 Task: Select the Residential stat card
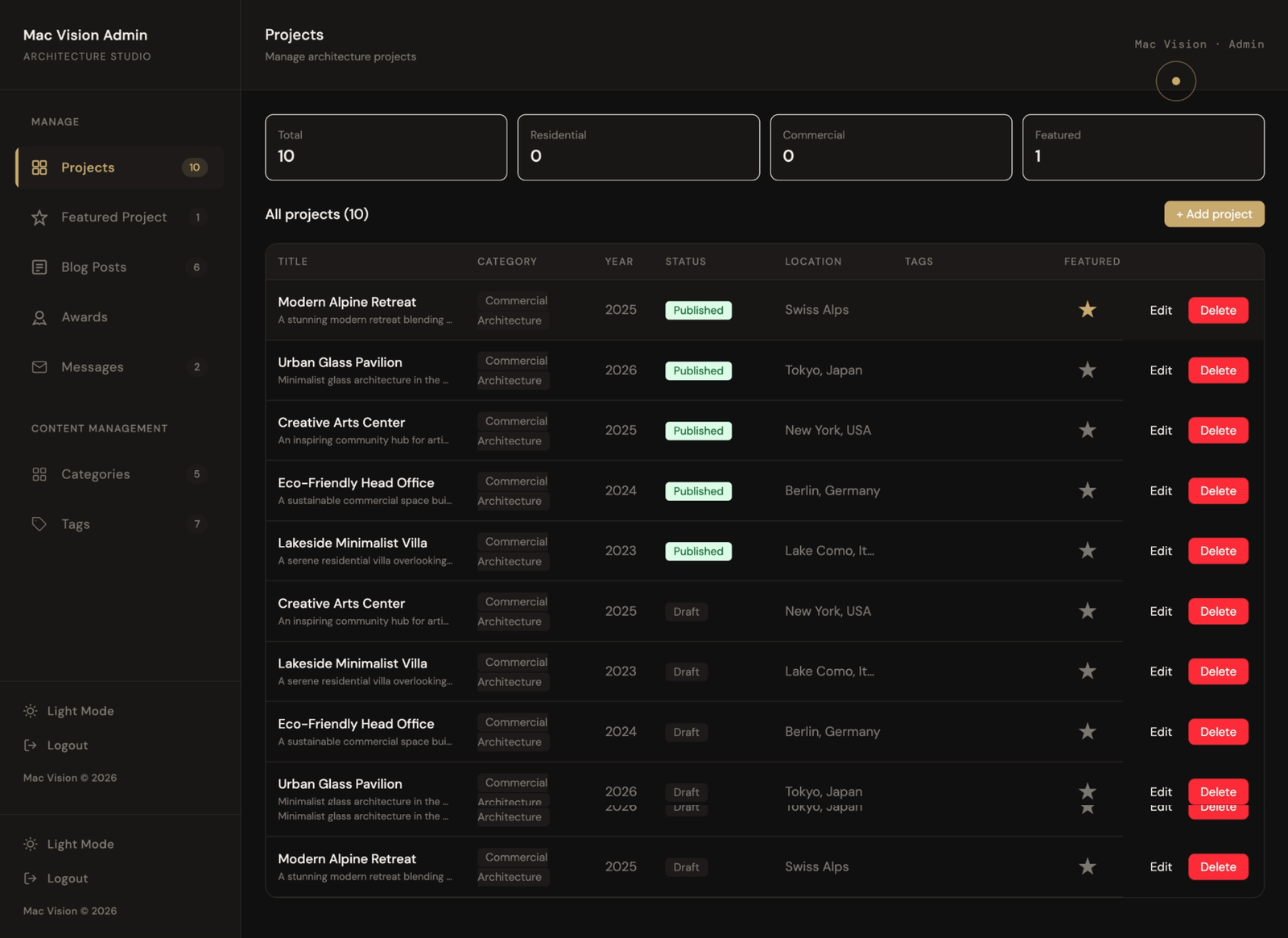638,147
